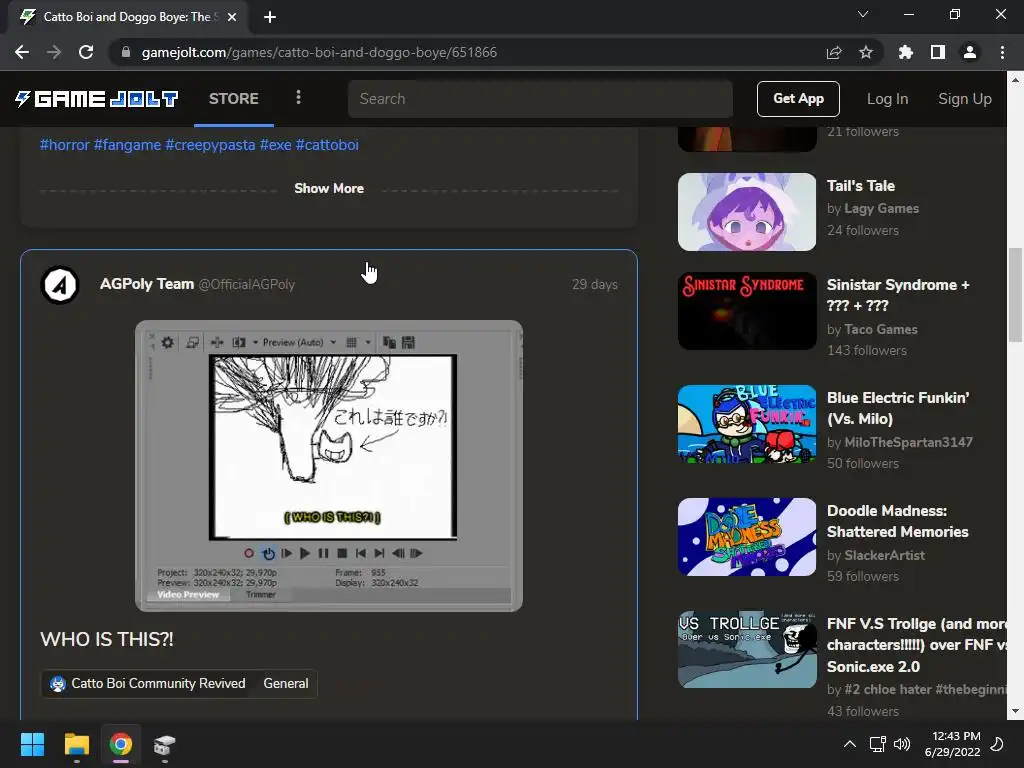Screen dimensions: 1024x768
Task: Select the Catto Boi and Doggo Boye tab
Action: (x=127, y=17)
